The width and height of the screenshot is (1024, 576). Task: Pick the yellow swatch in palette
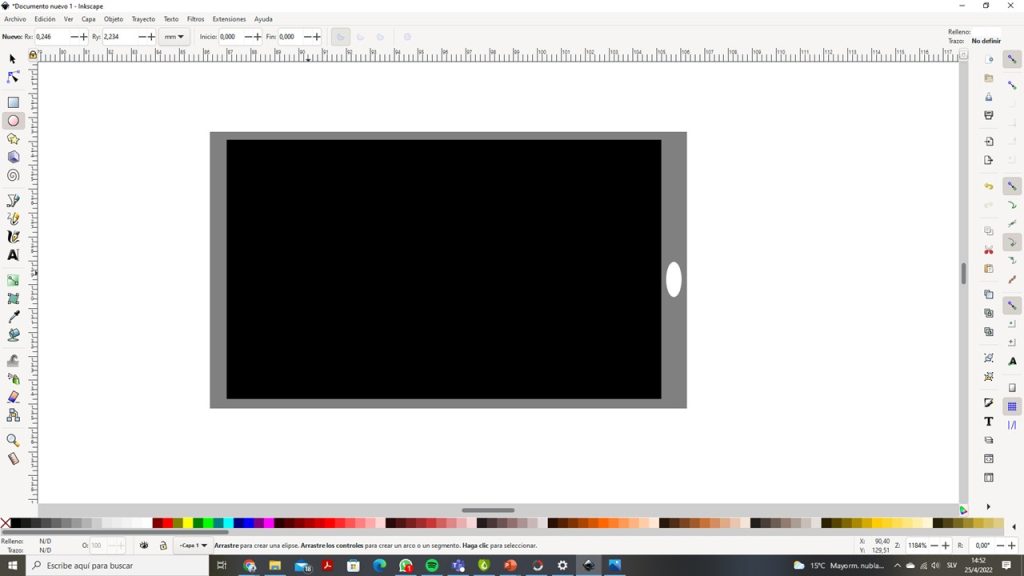(x=188, y=523)
